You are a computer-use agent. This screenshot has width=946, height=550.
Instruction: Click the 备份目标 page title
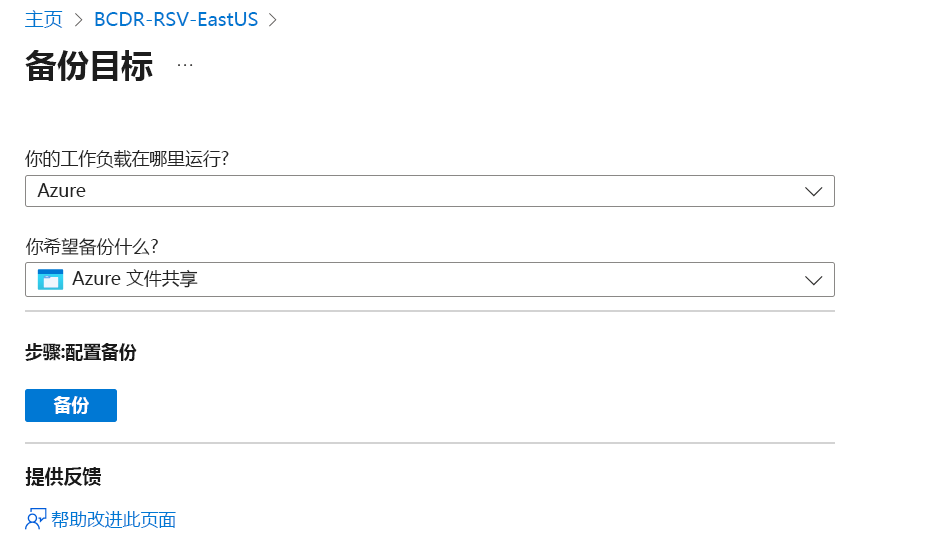89,66
